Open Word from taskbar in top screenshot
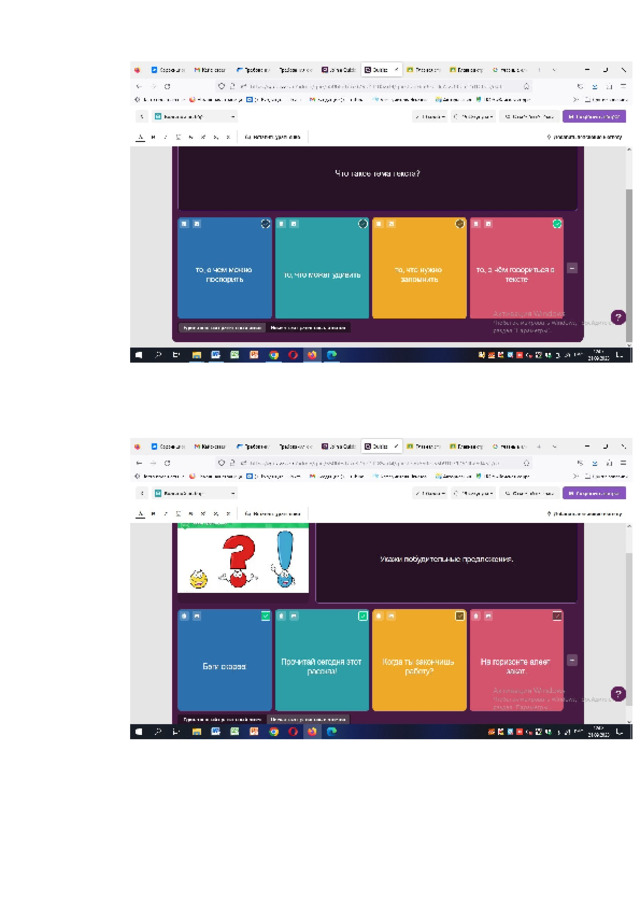Viewport: 640px width, 906px height. click(215, 355)
